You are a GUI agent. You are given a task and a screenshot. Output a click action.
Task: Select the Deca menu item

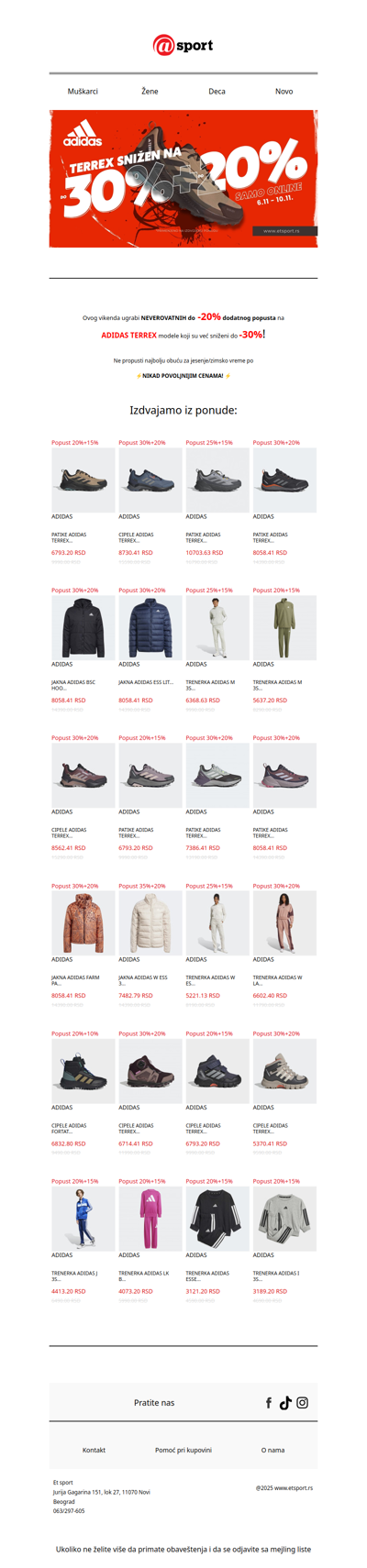coord(217,92)
